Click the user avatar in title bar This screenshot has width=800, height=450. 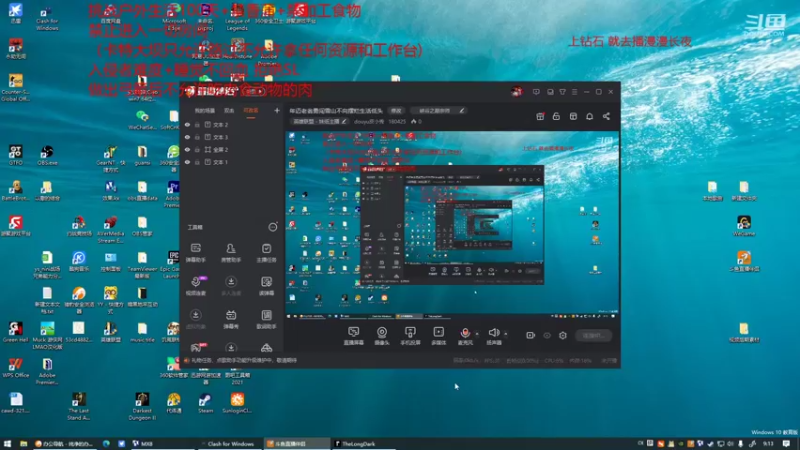tap(516, 92)
